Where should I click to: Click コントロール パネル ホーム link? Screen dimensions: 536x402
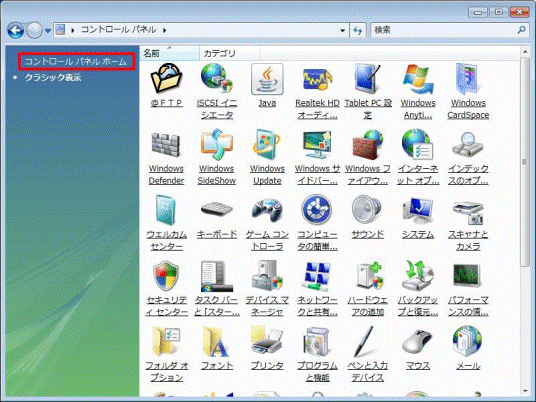click(76, 62)
